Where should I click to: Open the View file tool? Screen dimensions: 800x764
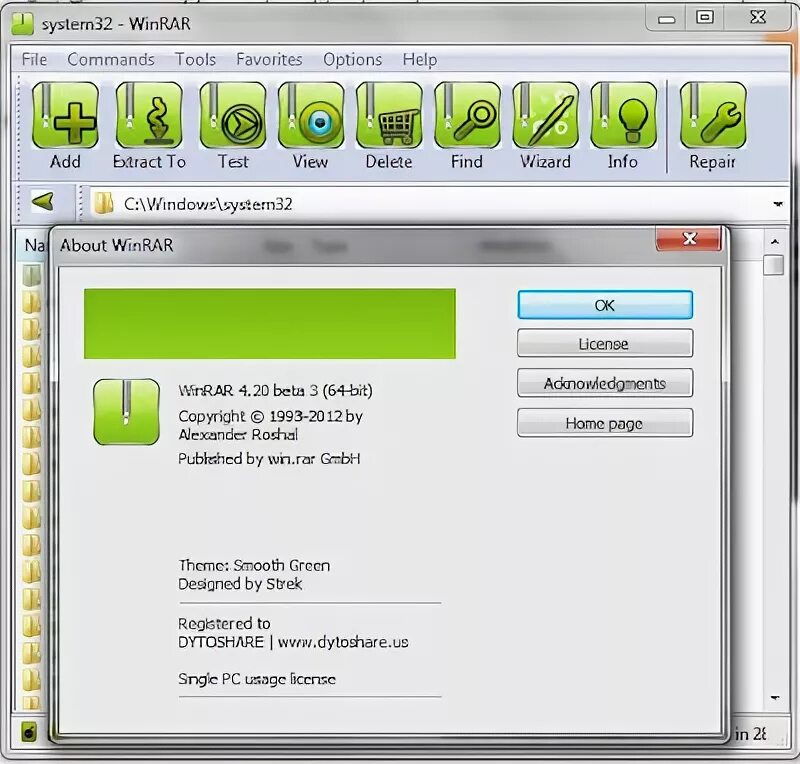[311, 115]
